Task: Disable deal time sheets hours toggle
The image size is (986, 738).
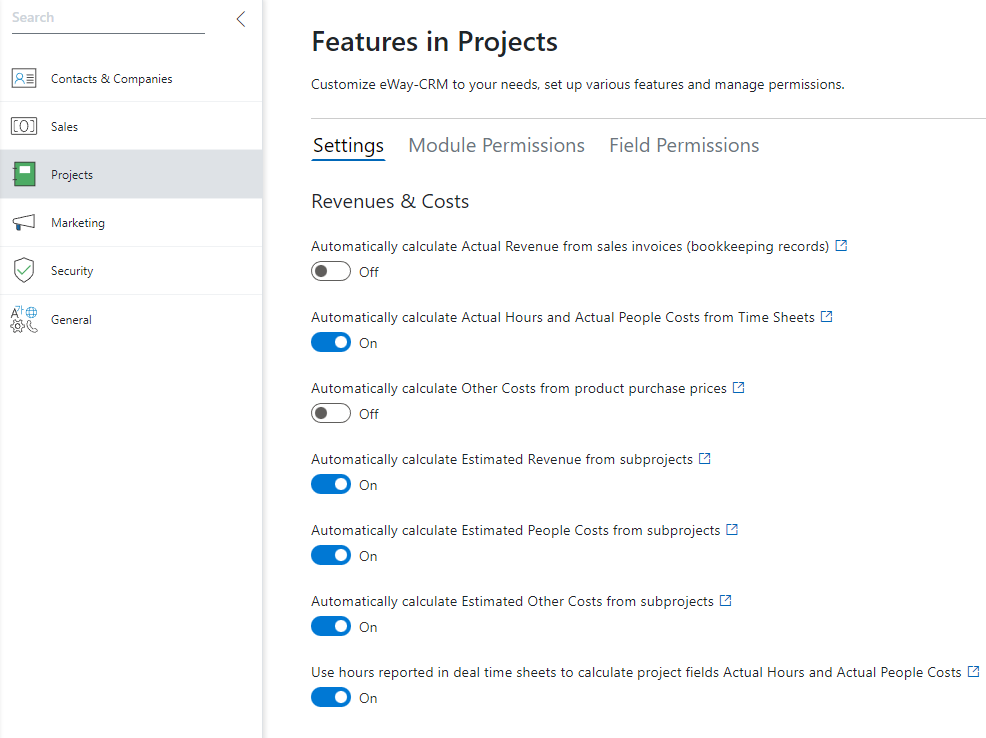Action: tap(331, 698)
